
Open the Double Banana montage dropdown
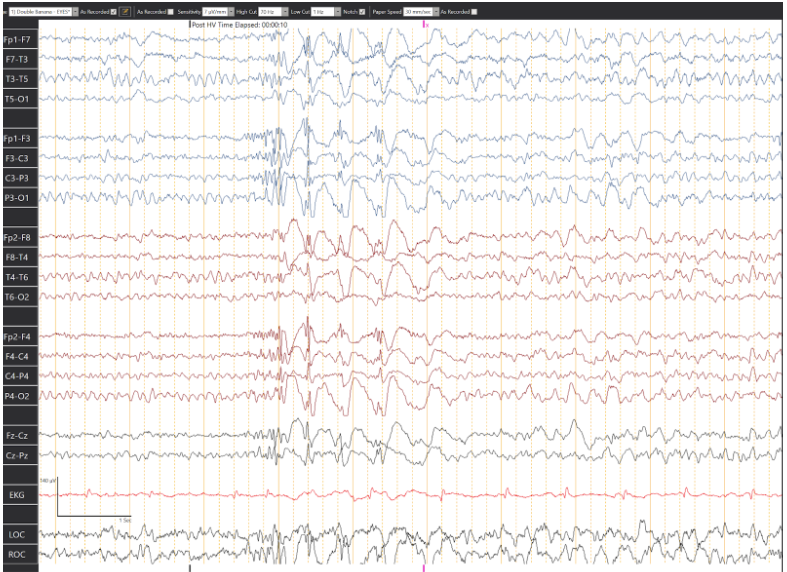(x=44, y=12)
